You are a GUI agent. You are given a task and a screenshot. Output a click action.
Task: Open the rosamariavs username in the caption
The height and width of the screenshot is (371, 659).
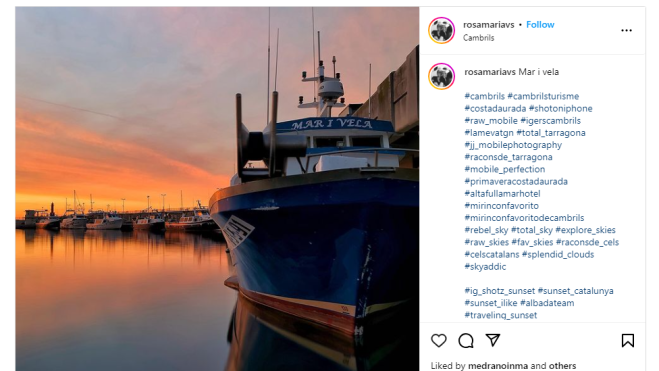pos(490,72)
